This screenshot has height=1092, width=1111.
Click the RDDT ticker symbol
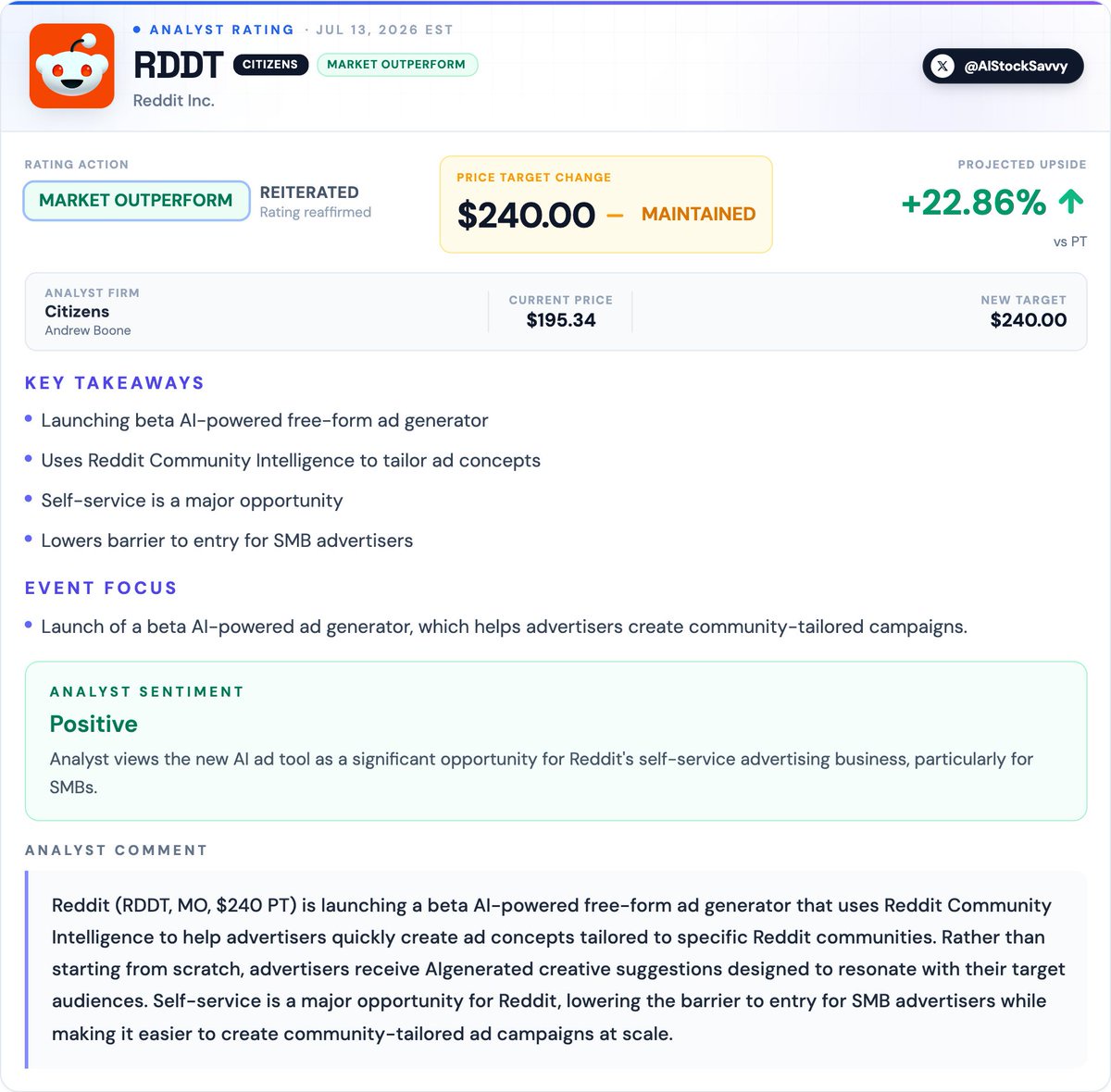178,65
